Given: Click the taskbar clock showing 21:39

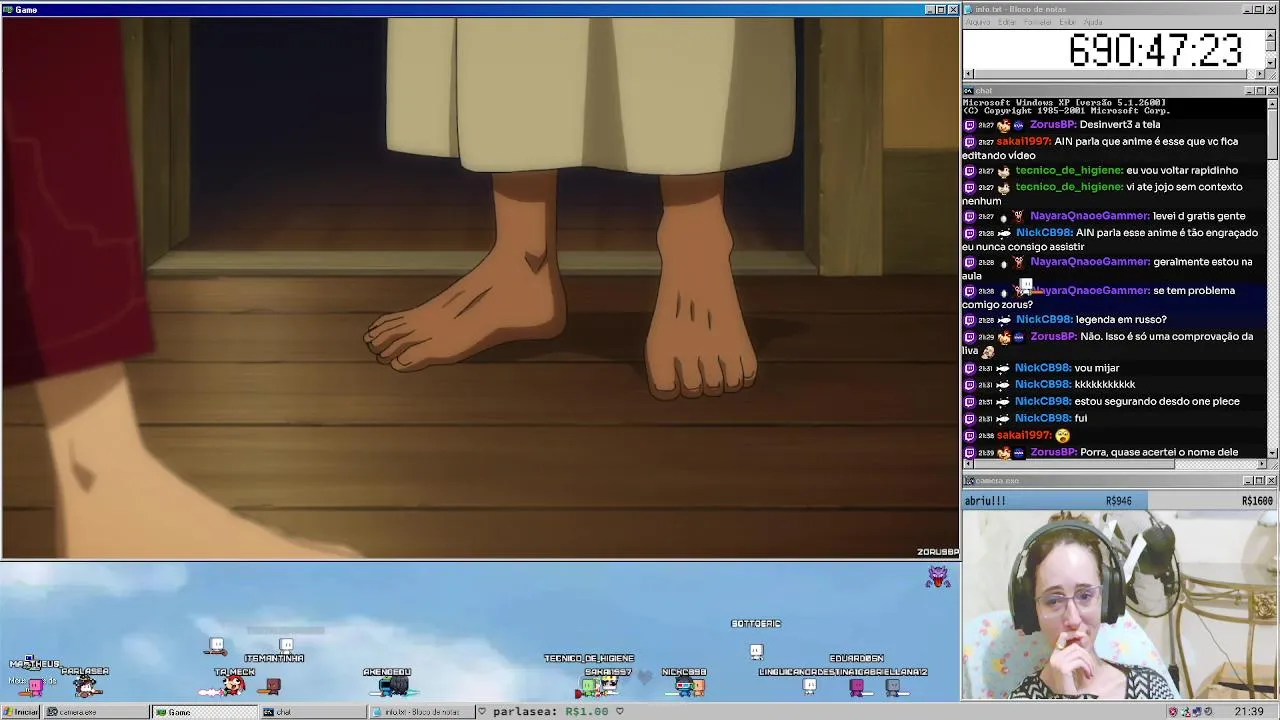Looking at the screenshot, I should 1248,712.
